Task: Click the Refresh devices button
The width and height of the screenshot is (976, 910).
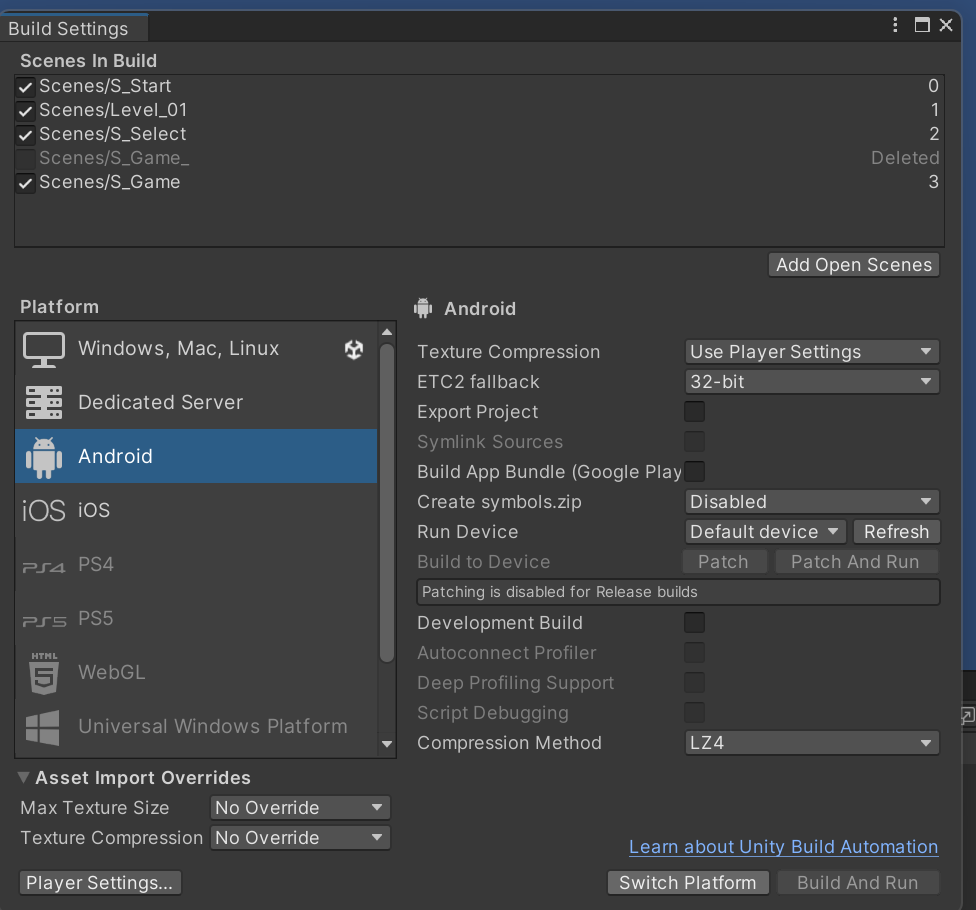Action: point(896,532)
